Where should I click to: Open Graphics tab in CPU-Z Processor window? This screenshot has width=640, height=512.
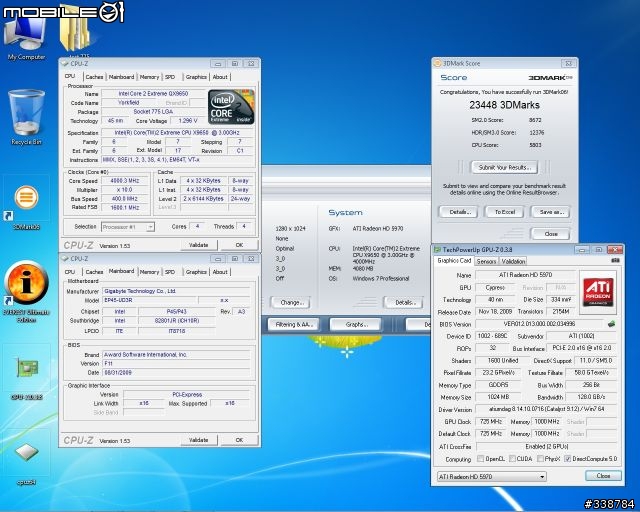(x=196, y=77)
